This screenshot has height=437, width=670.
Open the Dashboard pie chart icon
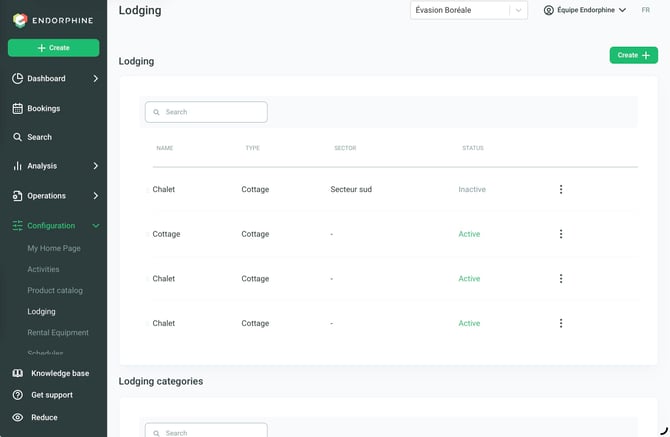click(18, 79)
